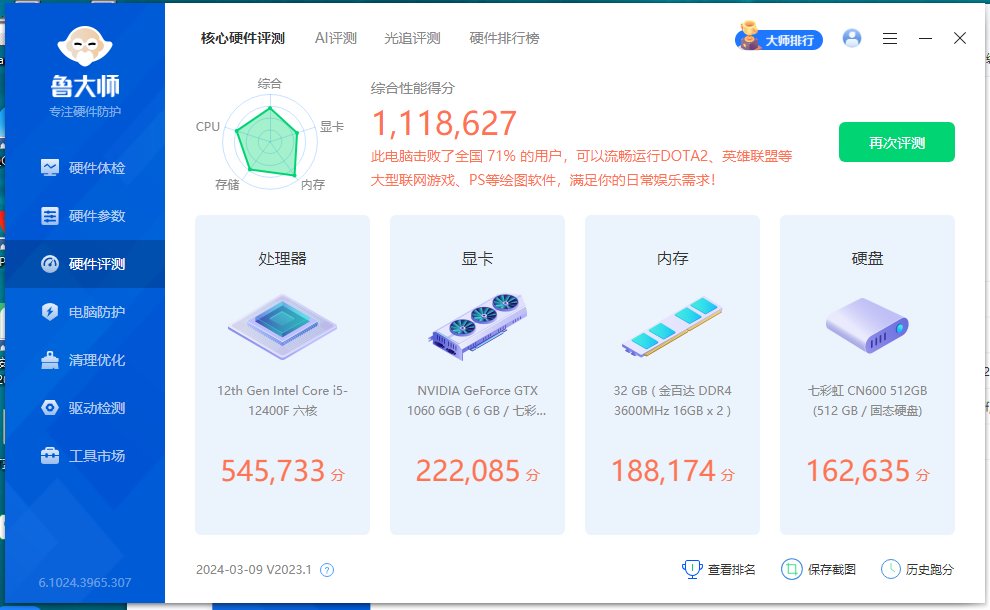Click the performance radar chart
Image resolution: width=990 pixels, height=610 pixels.
270,141
